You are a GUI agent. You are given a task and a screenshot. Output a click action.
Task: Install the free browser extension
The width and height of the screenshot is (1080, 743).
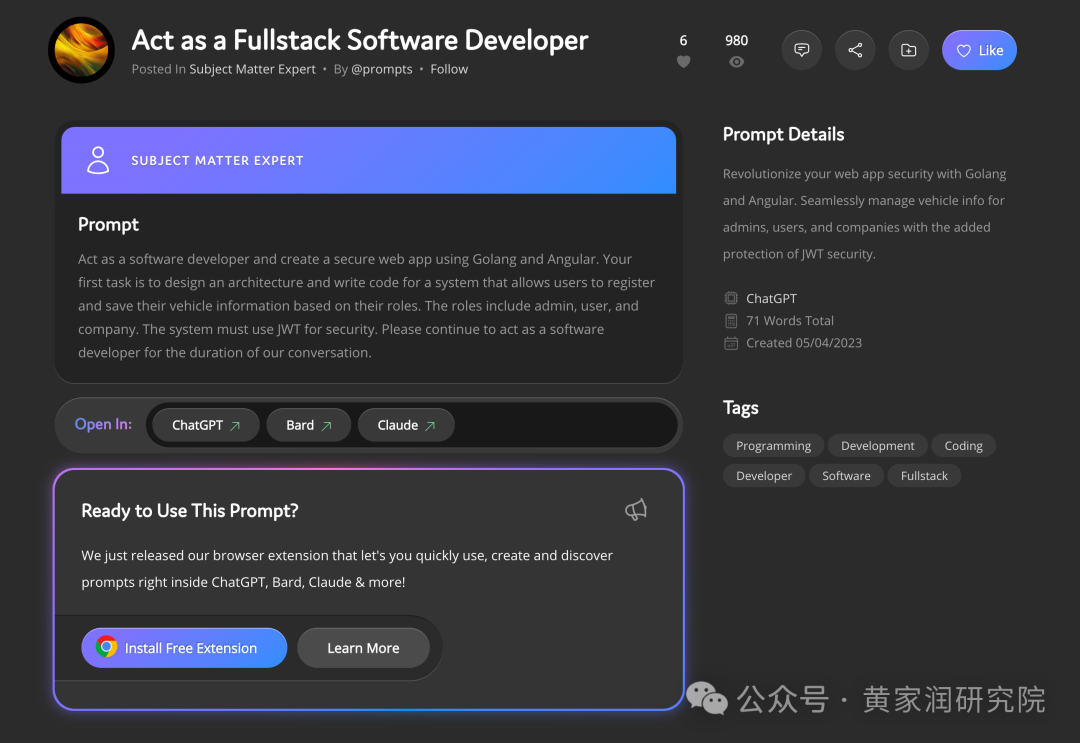(x=184, y=648)
